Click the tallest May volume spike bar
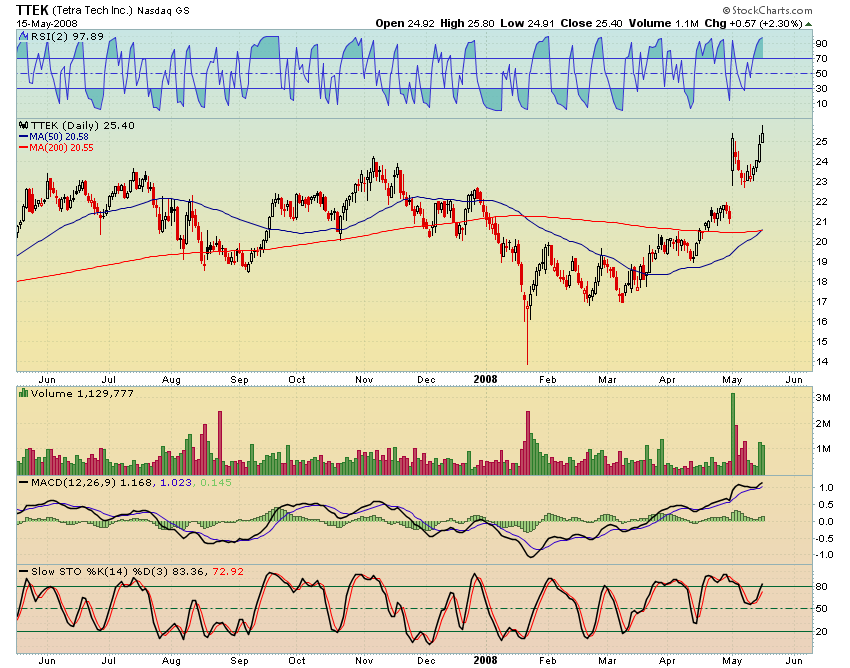 733,434
